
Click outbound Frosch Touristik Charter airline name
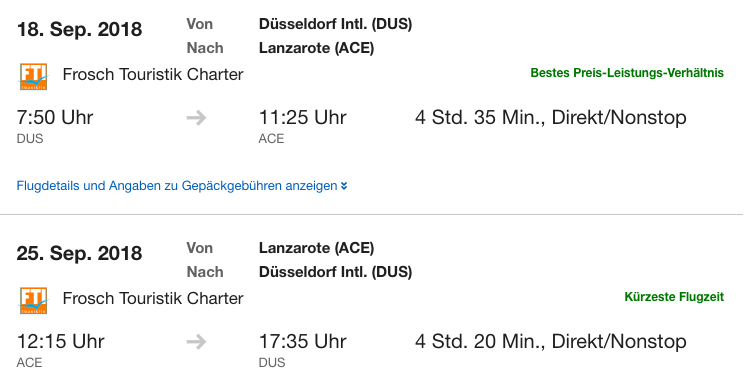pos(153,75)
